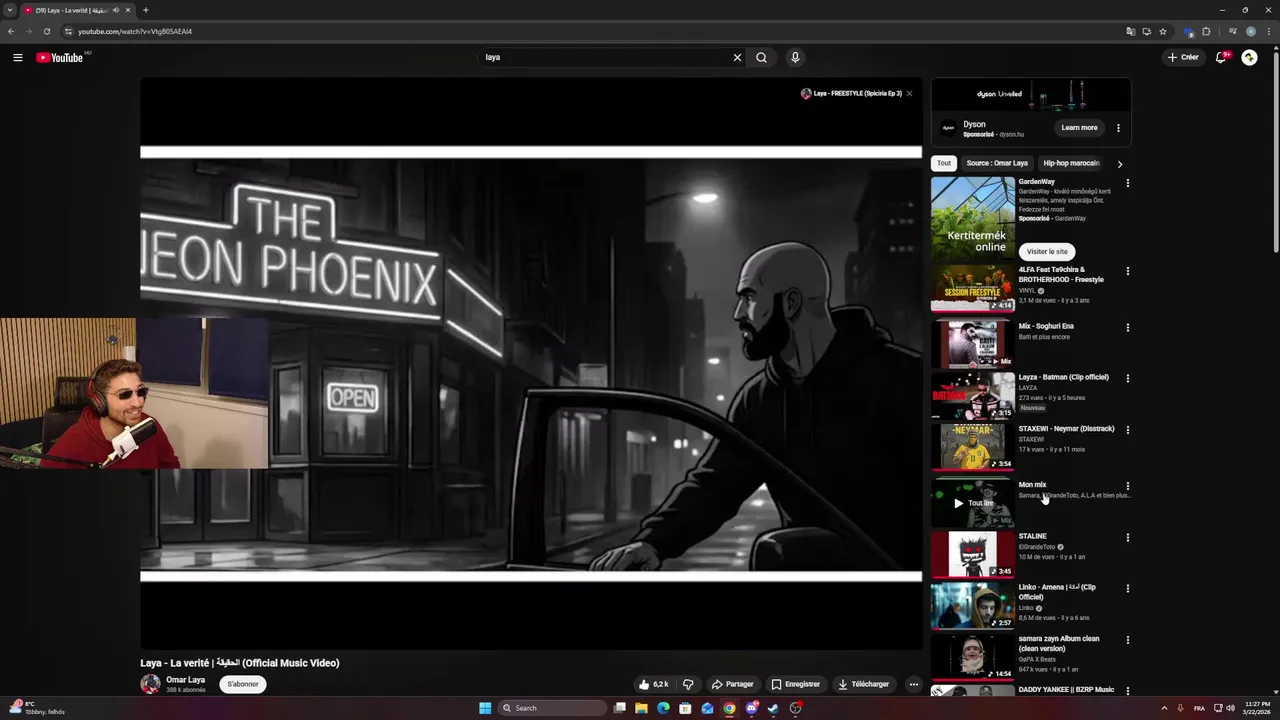Switch to the Laya - La verité browser tab

pos(77,10)
